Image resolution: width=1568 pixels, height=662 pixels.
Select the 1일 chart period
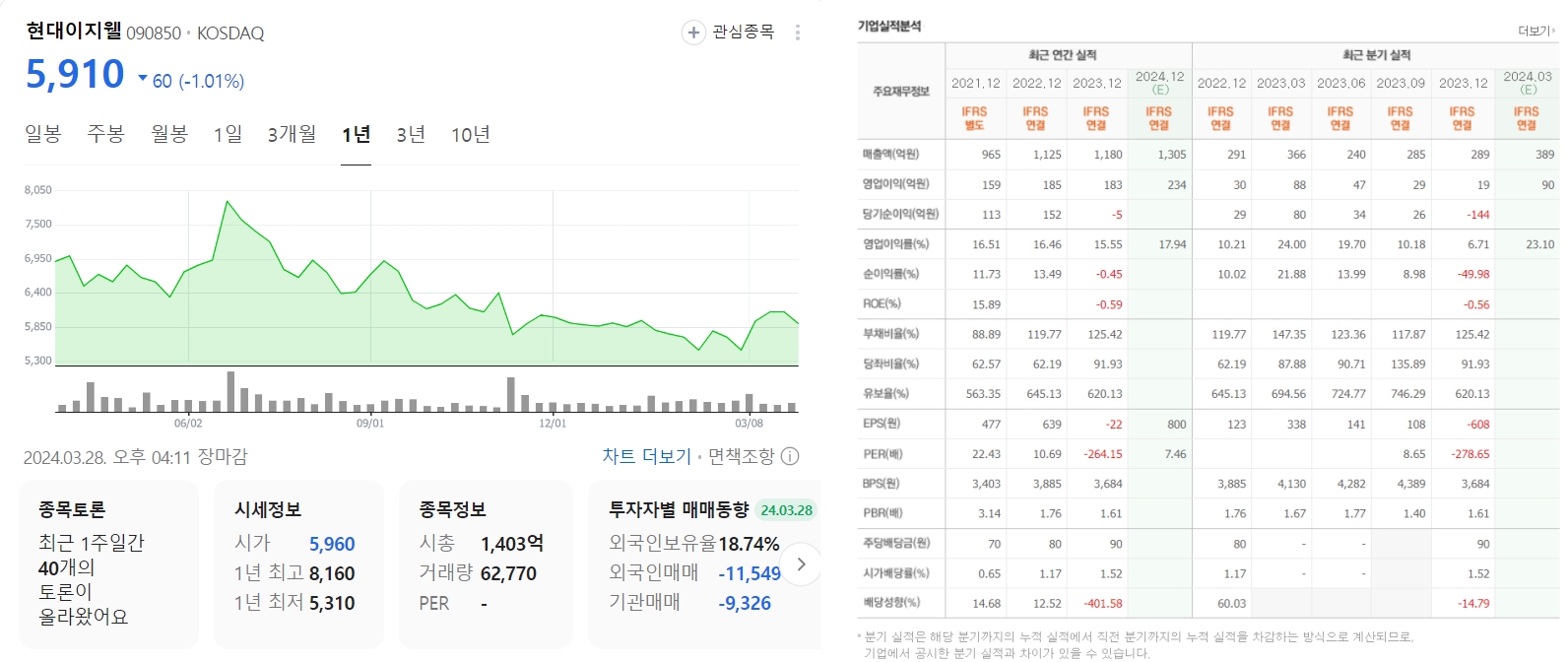[x=228, y=134]
